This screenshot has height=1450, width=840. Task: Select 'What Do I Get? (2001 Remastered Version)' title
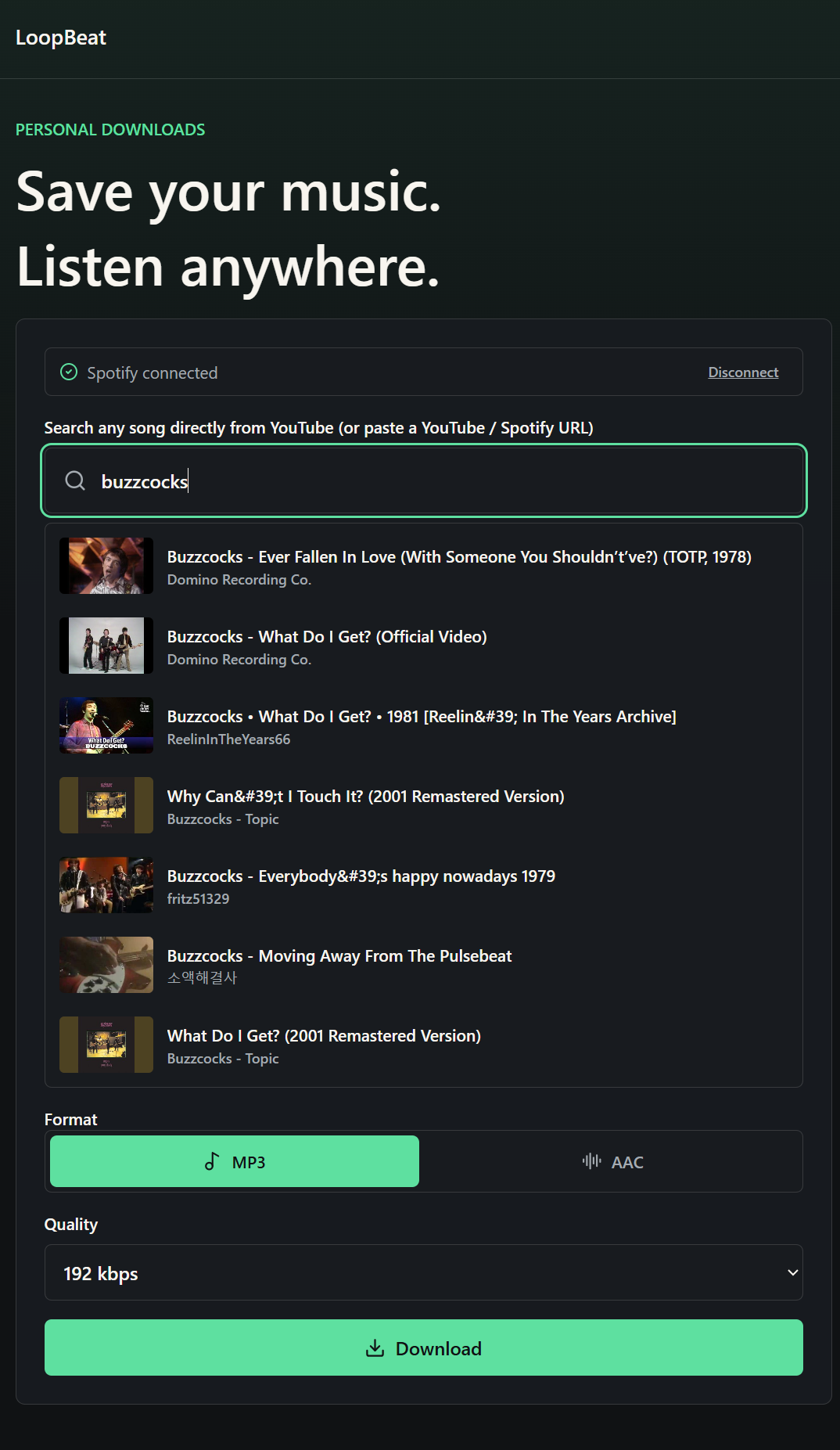[x=324, y=1036]
